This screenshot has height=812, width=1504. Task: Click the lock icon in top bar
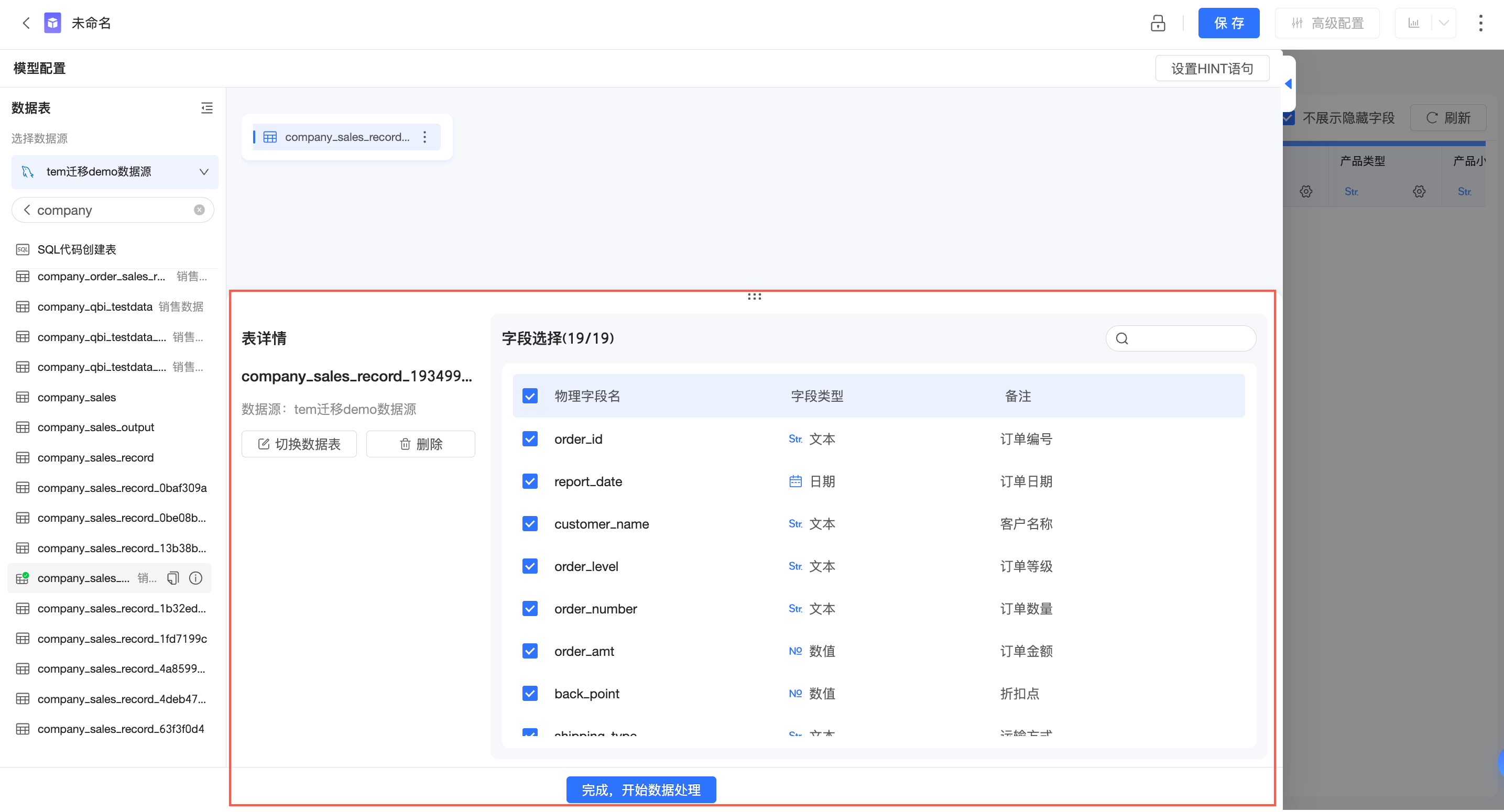tap(1158, 23)
